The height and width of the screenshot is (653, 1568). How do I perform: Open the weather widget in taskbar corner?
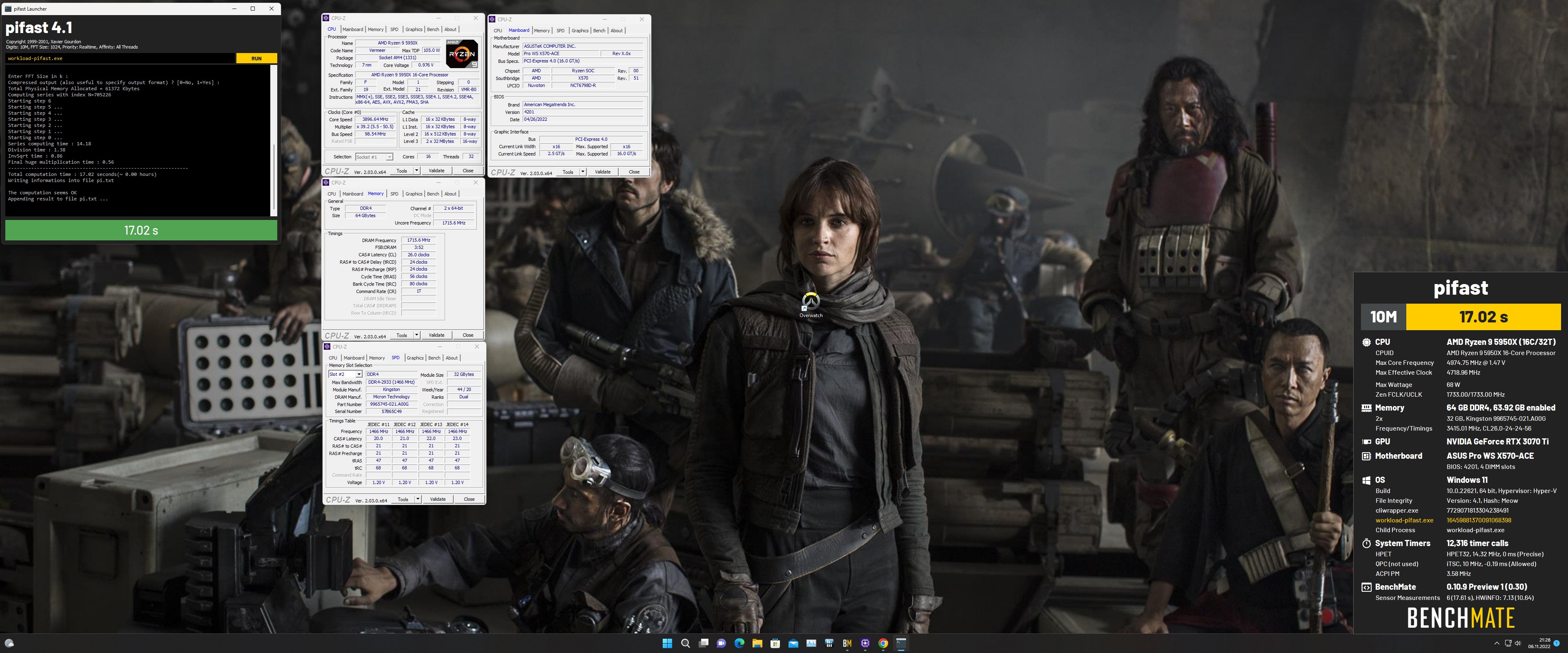click(9, 643)
